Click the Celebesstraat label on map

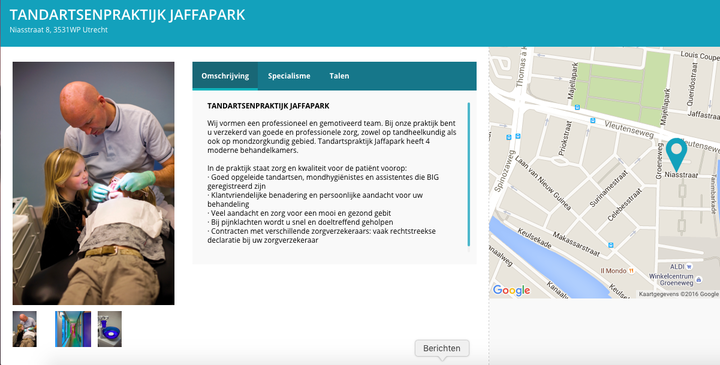pos(625,204)
